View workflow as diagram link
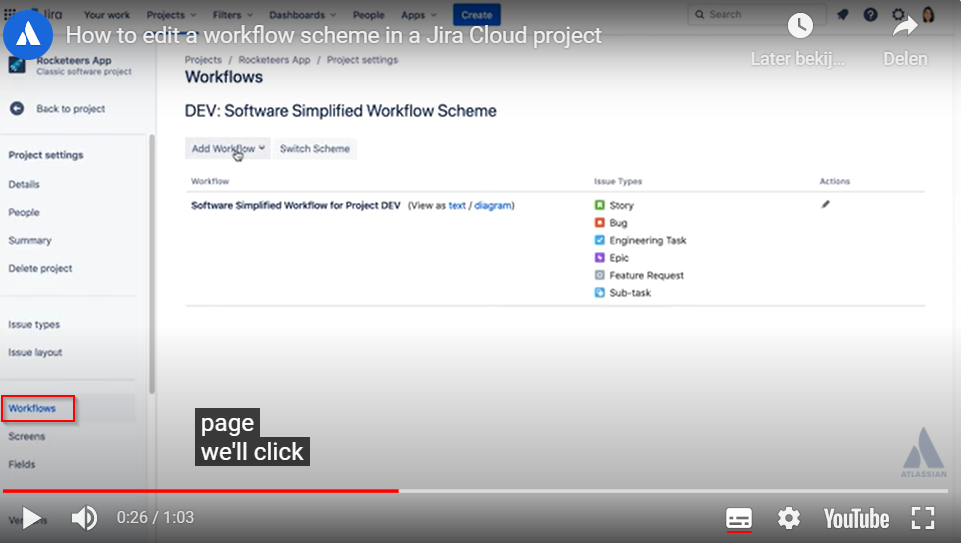The height and width of the screenshot is (548, 961). [x=493, y=205]
